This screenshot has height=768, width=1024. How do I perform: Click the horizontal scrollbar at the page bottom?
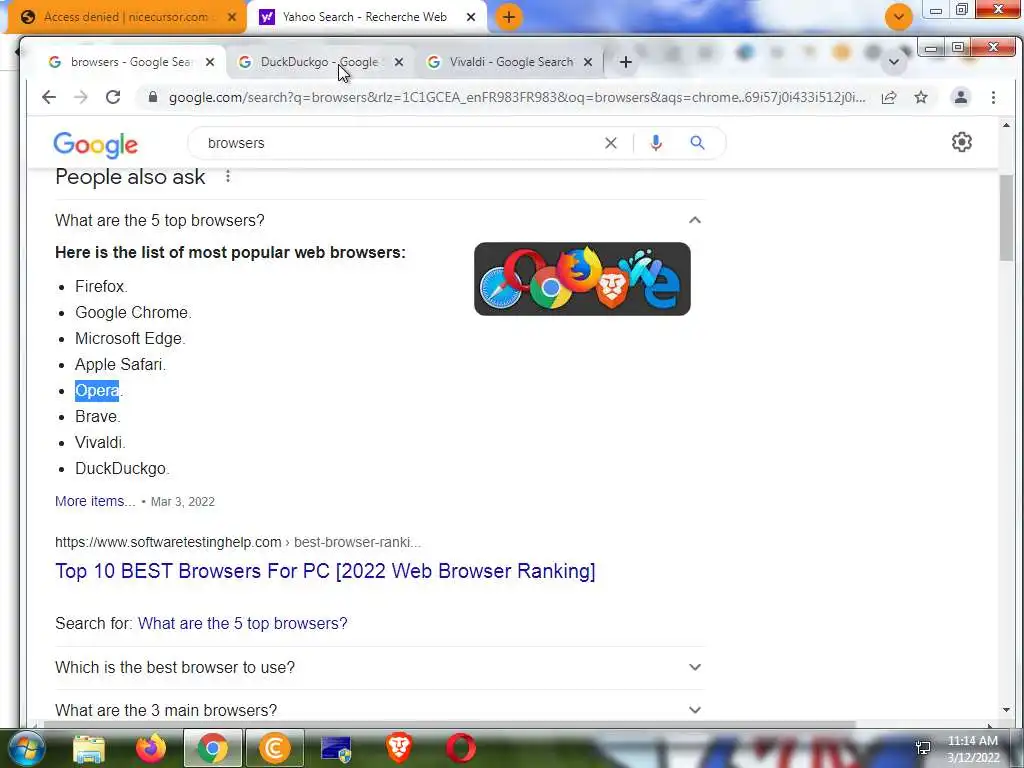(x=449, y=724)
